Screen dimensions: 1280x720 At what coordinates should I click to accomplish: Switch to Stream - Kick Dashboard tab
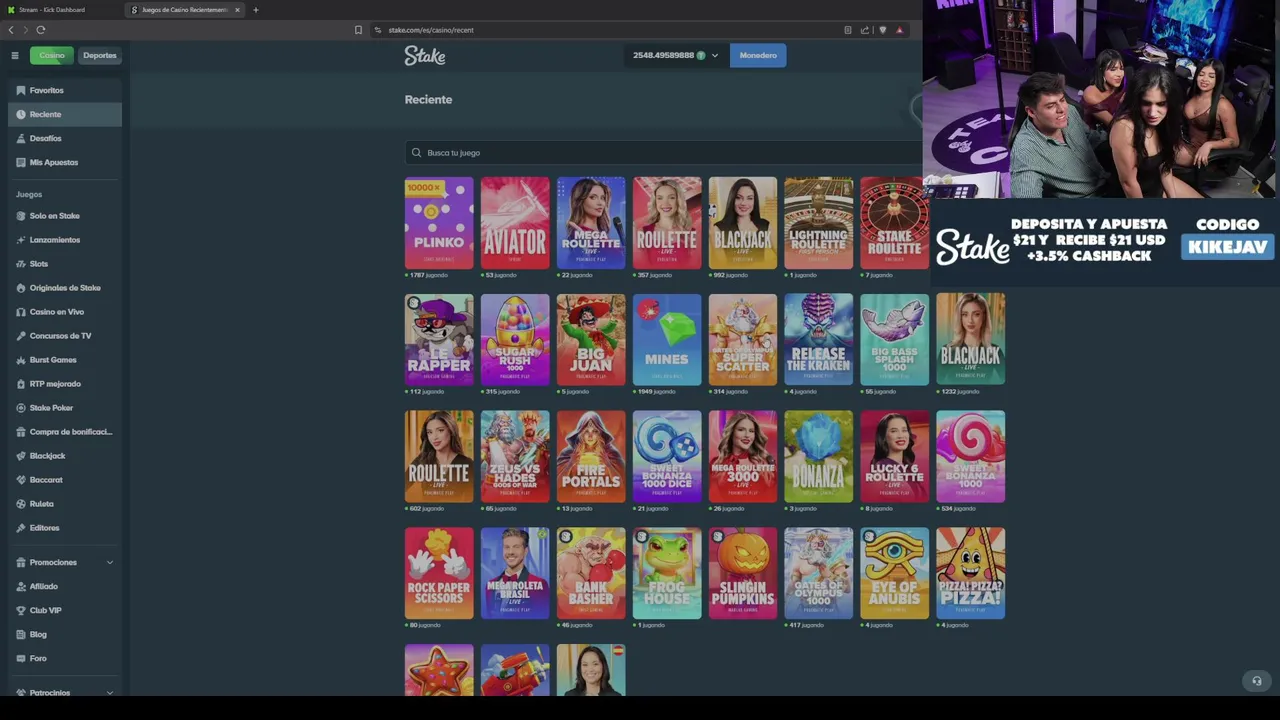tap(60, 10)
